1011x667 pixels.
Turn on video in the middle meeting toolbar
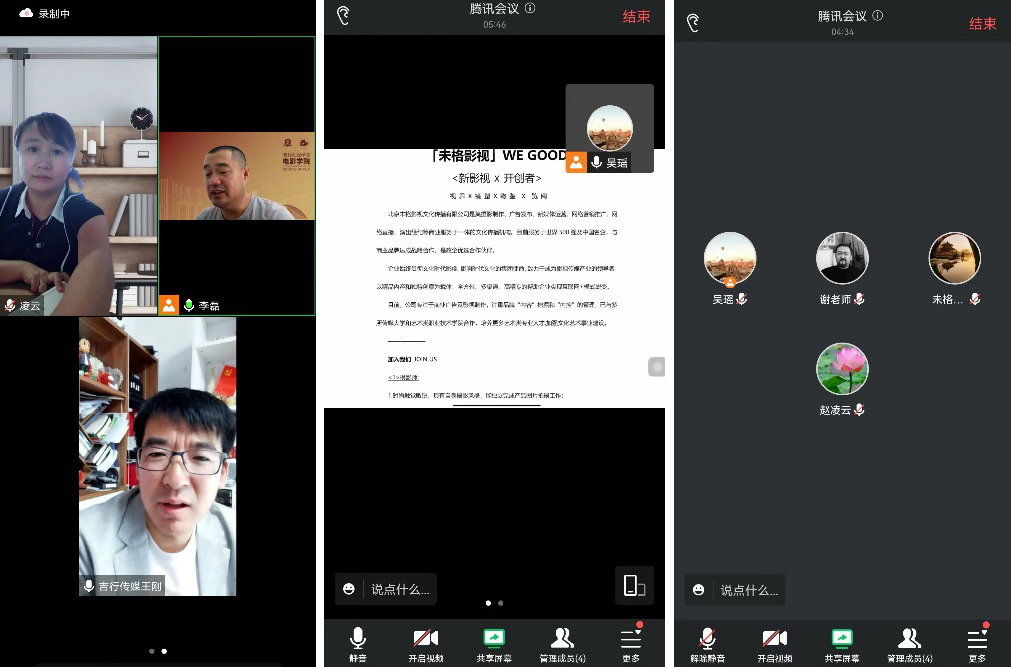(x=425, y=642)
